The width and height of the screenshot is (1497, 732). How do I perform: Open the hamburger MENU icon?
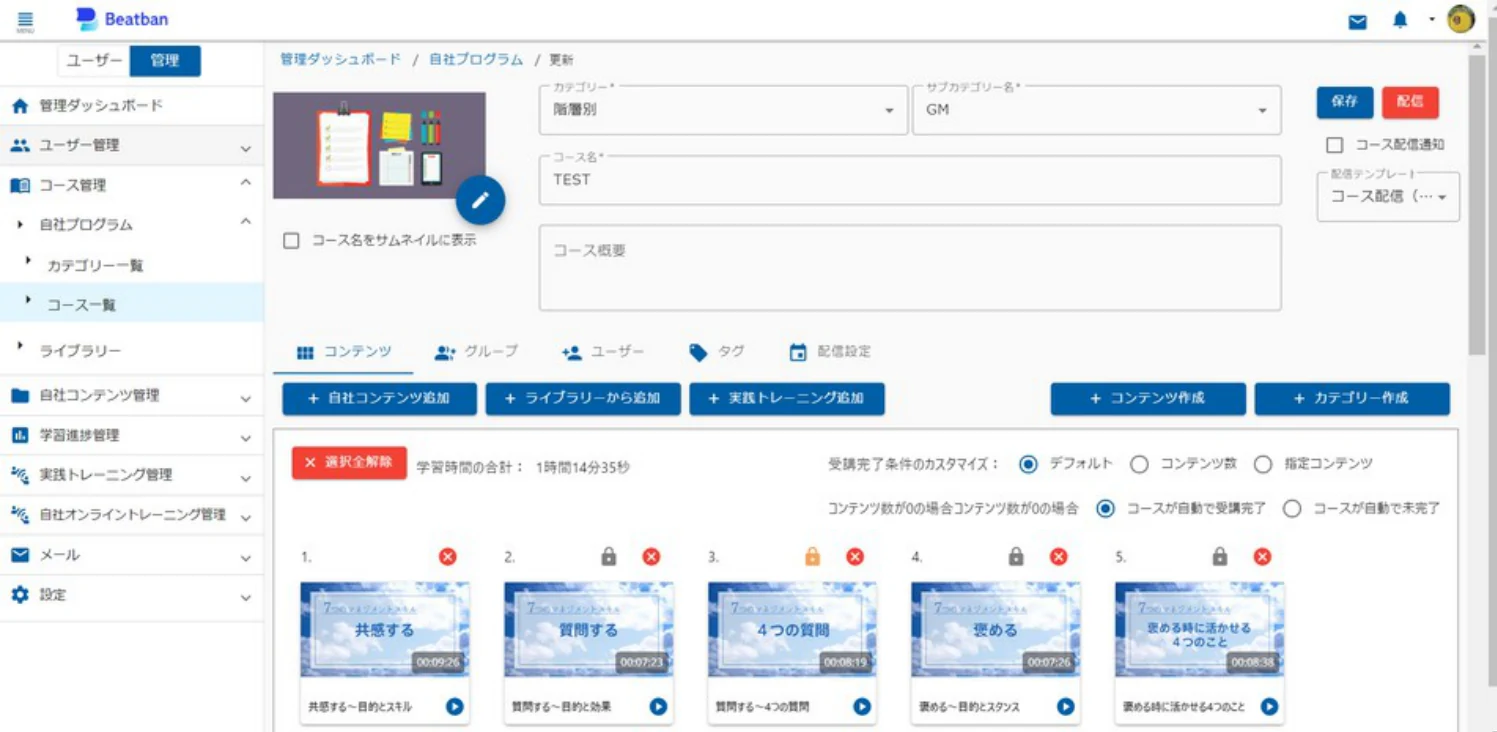pyautogui.click(x=25, y=21)
